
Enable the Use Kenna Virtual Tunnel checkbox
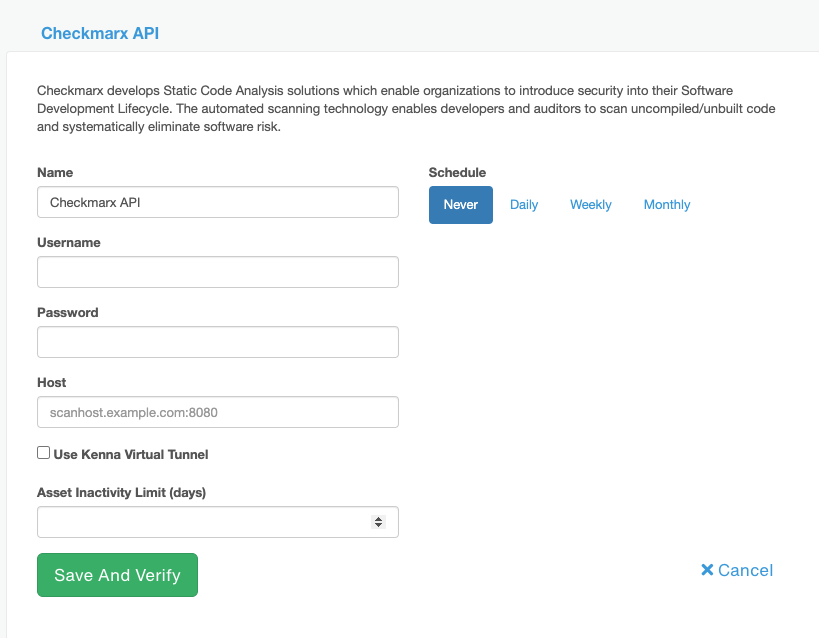(43, 452)
